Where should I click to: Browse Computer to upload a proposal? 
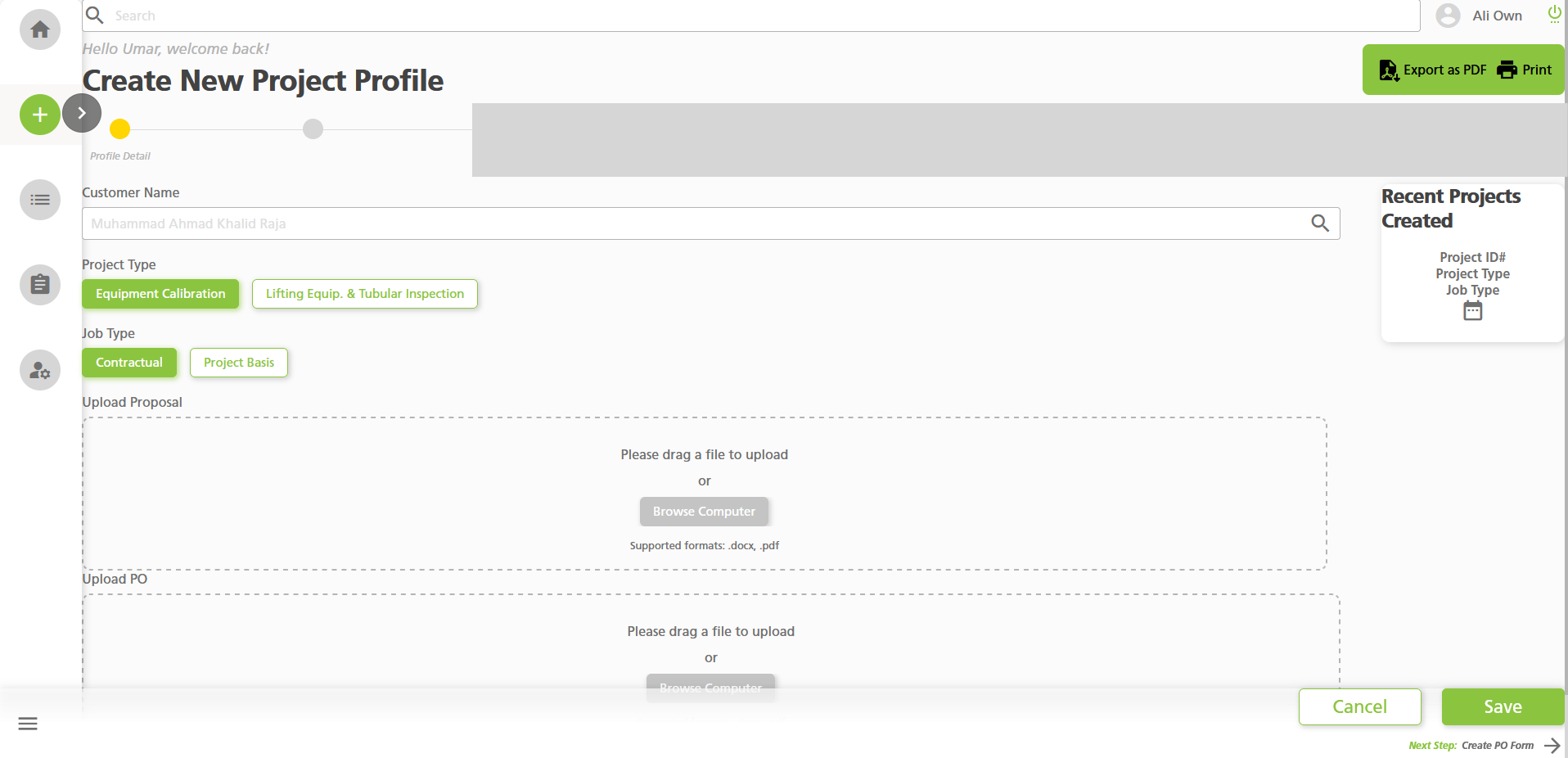(703, 511)
